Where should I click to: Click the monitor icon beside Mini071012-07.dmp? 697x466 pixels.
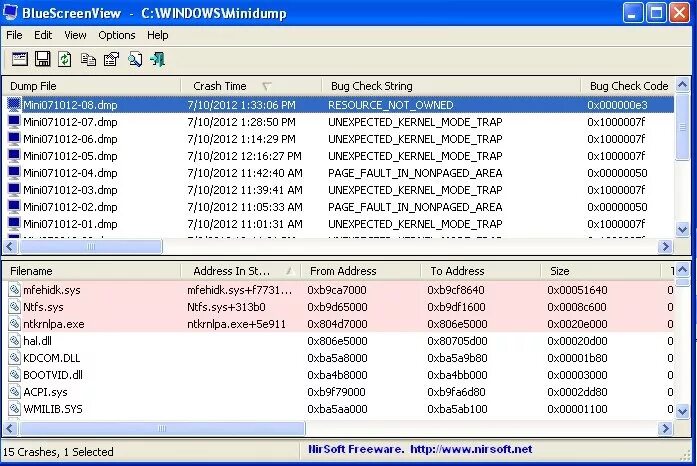click(x=14, y=121)
